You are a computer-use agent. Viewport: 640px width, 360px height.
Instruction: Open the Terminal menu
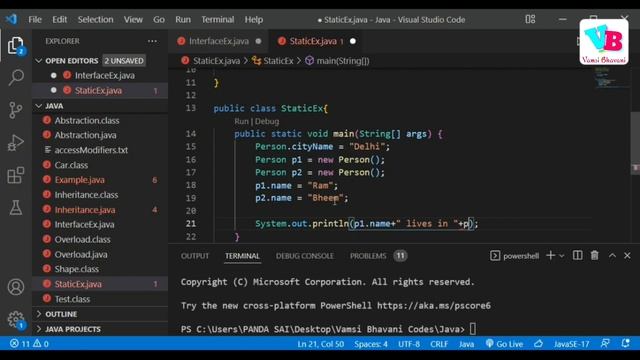click(218, 19)
